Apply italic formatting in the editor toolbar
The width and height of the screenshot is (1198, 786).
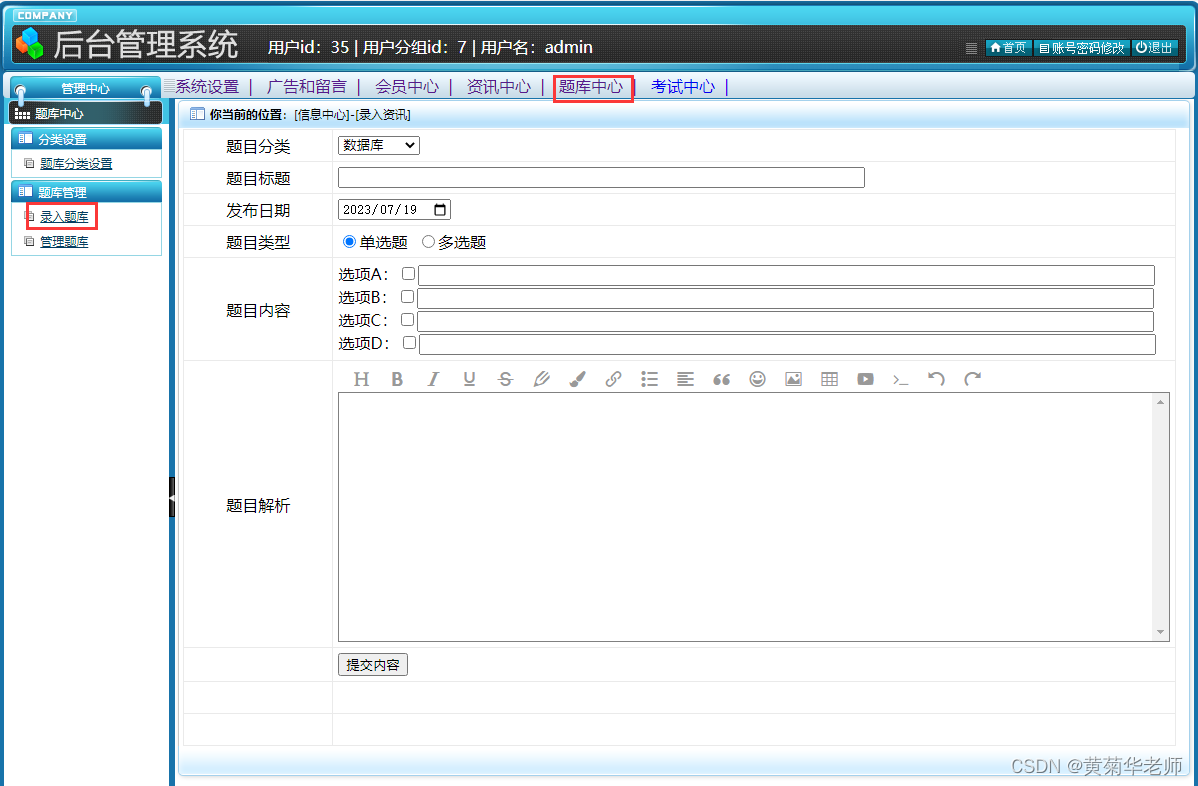(433, 379)
